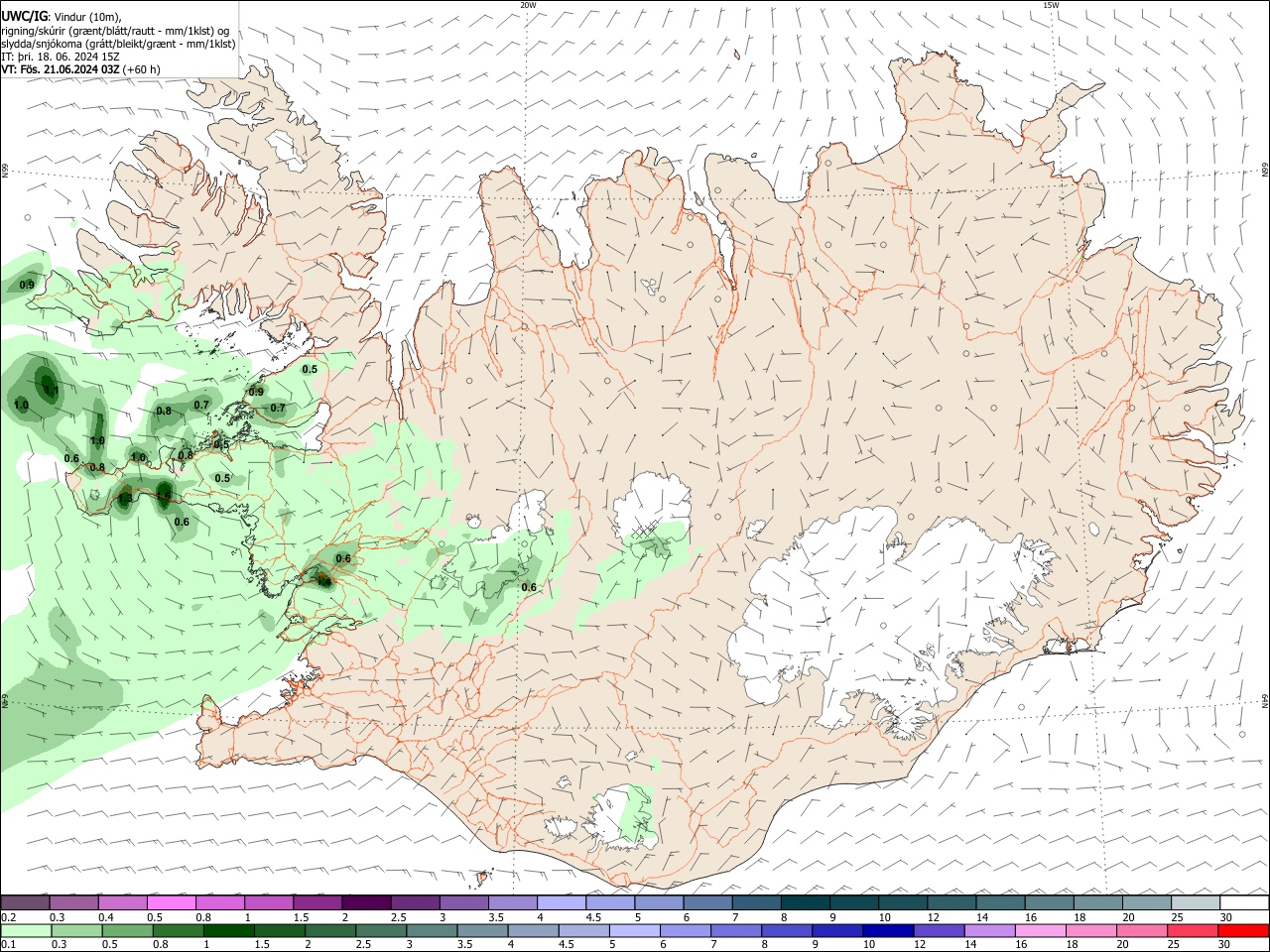1270x952 pixels.
Task: Click the '15W' longitude label
Action: click(1051, 5)
